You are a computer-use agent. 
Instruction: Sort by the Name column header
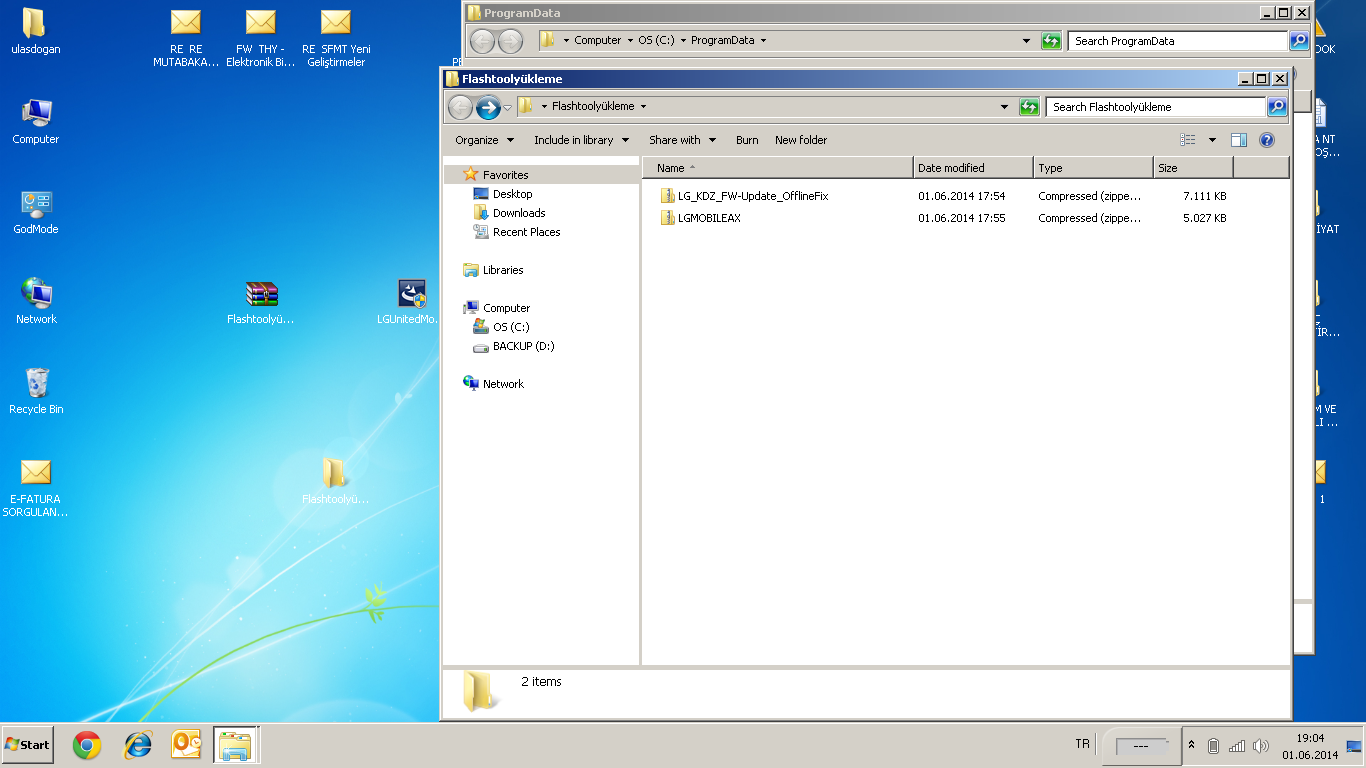[778, 168]
